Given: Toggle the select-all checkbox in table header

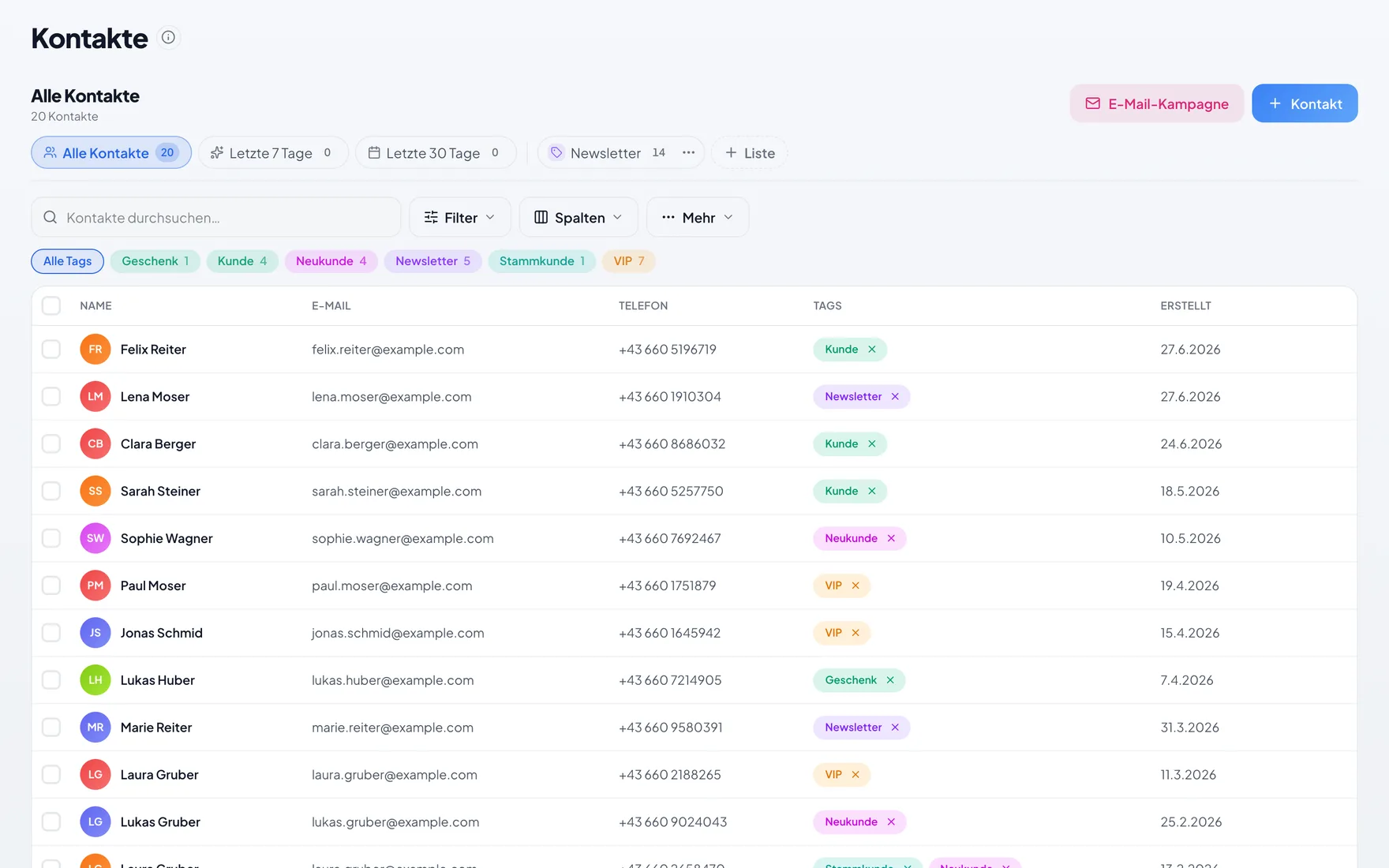Looking at the screenshot, I should coord(51,306).
